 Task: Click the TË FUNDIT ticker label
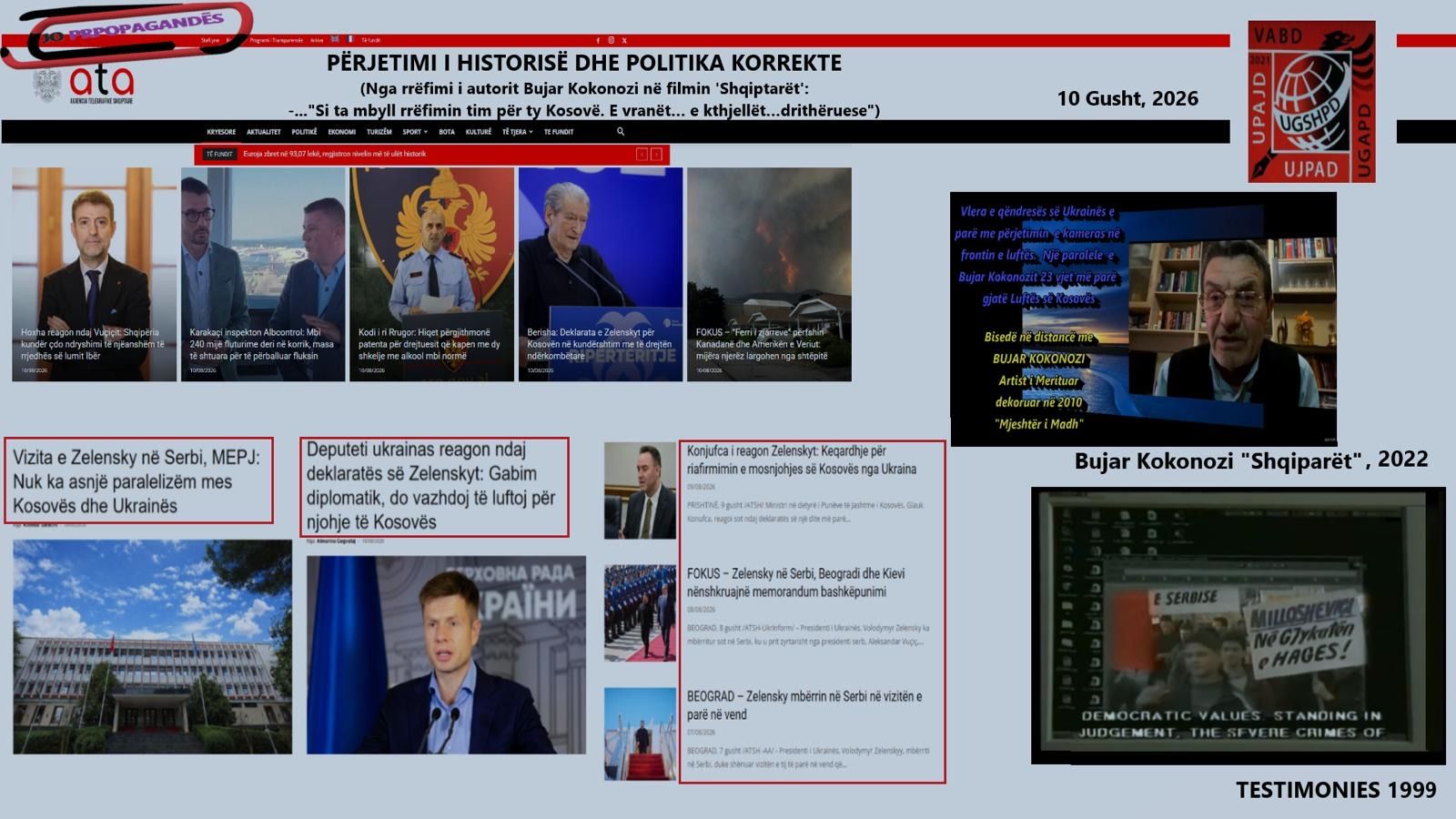pos(219,155)
